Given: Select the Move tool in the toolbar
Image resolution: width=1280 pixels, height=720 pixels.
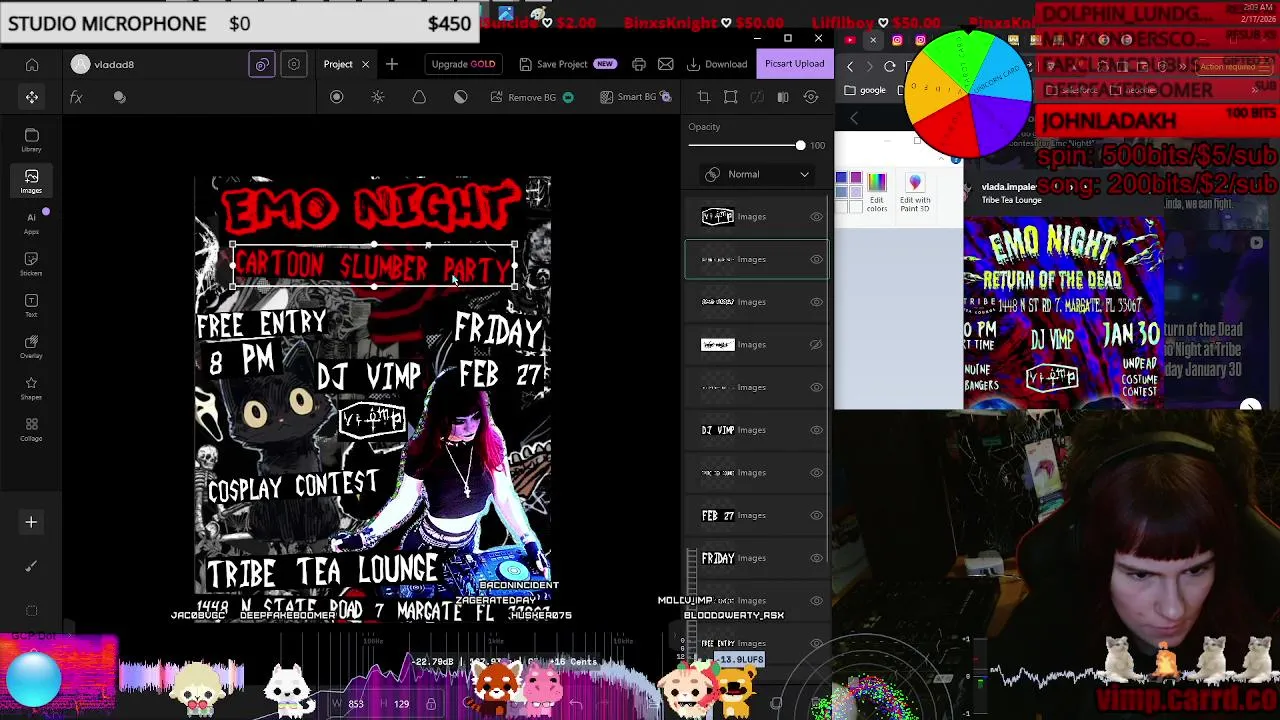Looking at the screenshot, I should [x=32, y=97].
